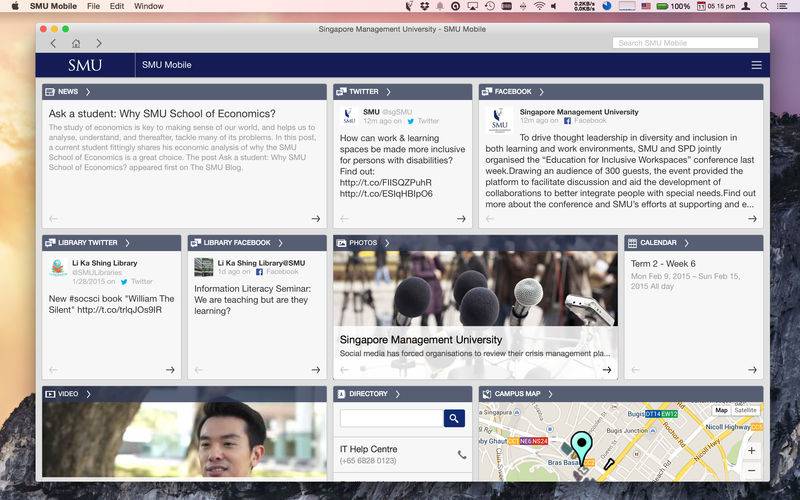Open the Window menu
This screenshot has width=800, height=500.
148,6
